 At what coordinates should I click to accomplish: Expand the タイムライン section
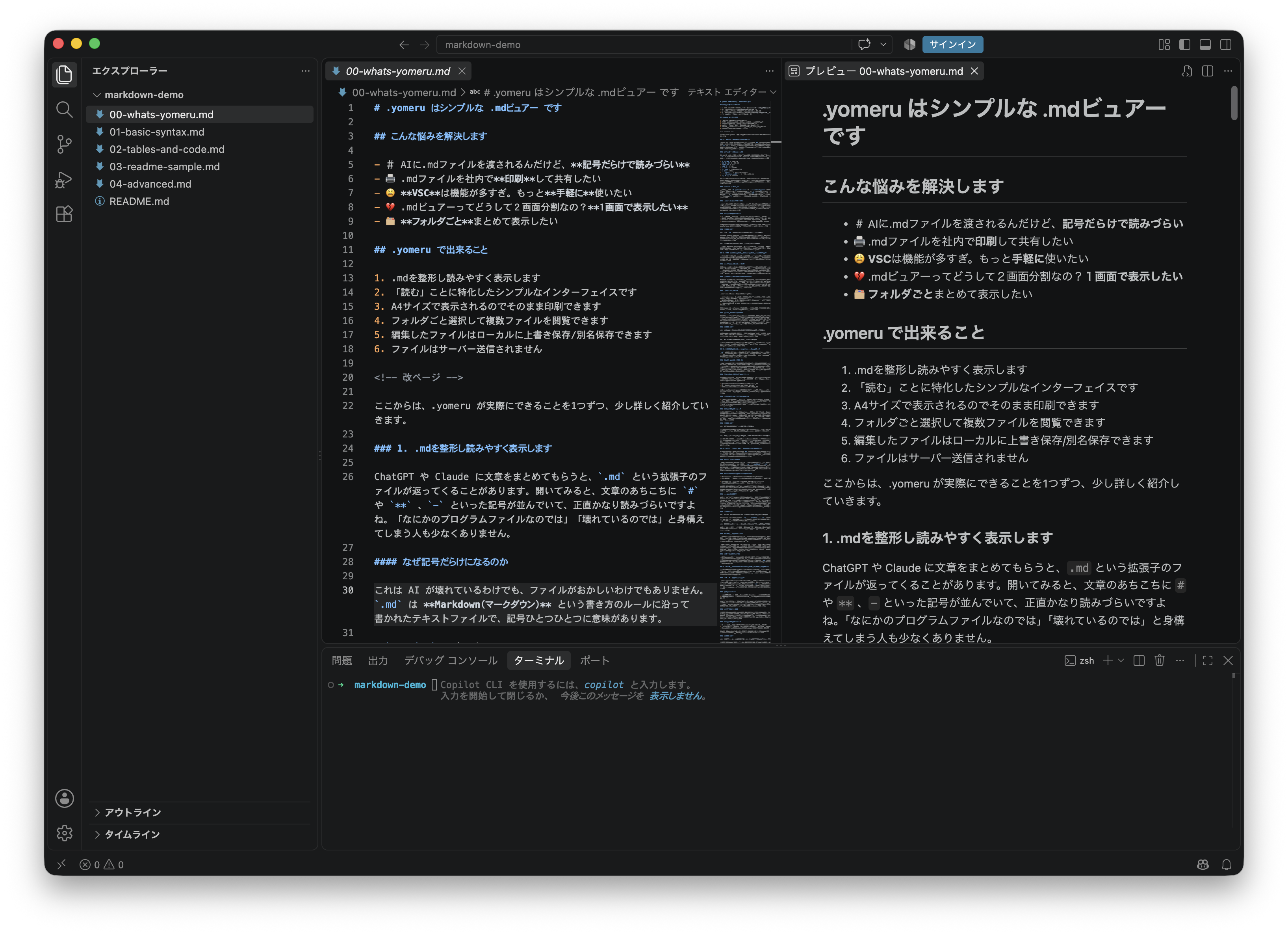(x=97, y=835)
